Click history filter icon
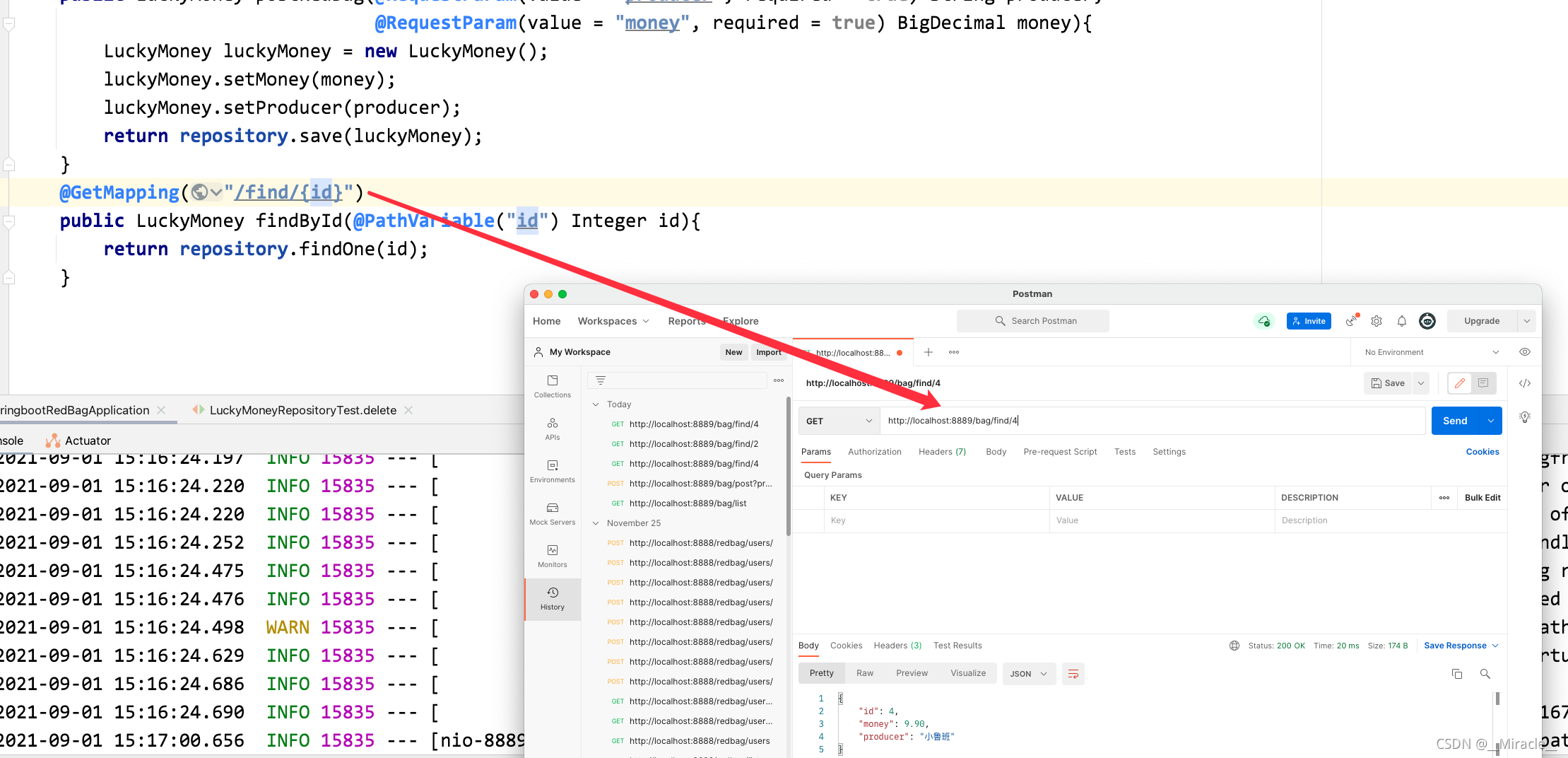Image resolution: width=1568 pixels, height=758 pixels. (x=601, y=380)
